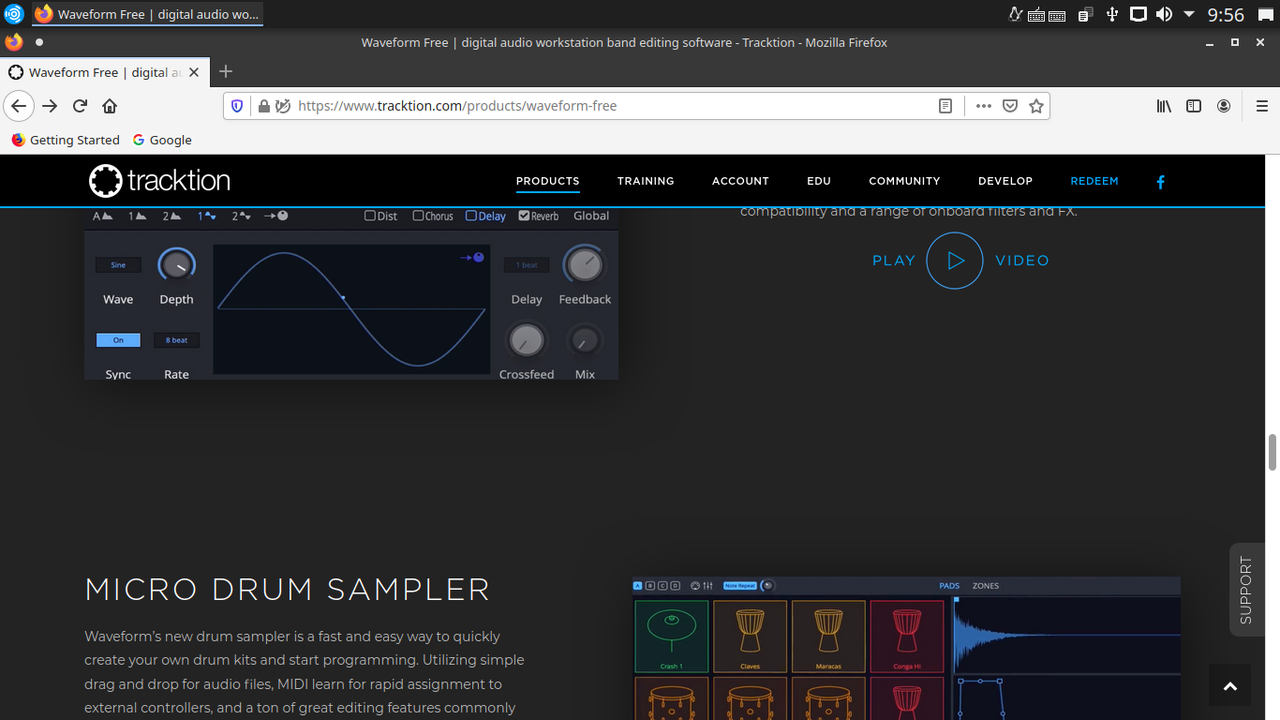Open the Wave Sine selector

click(118, 264)
